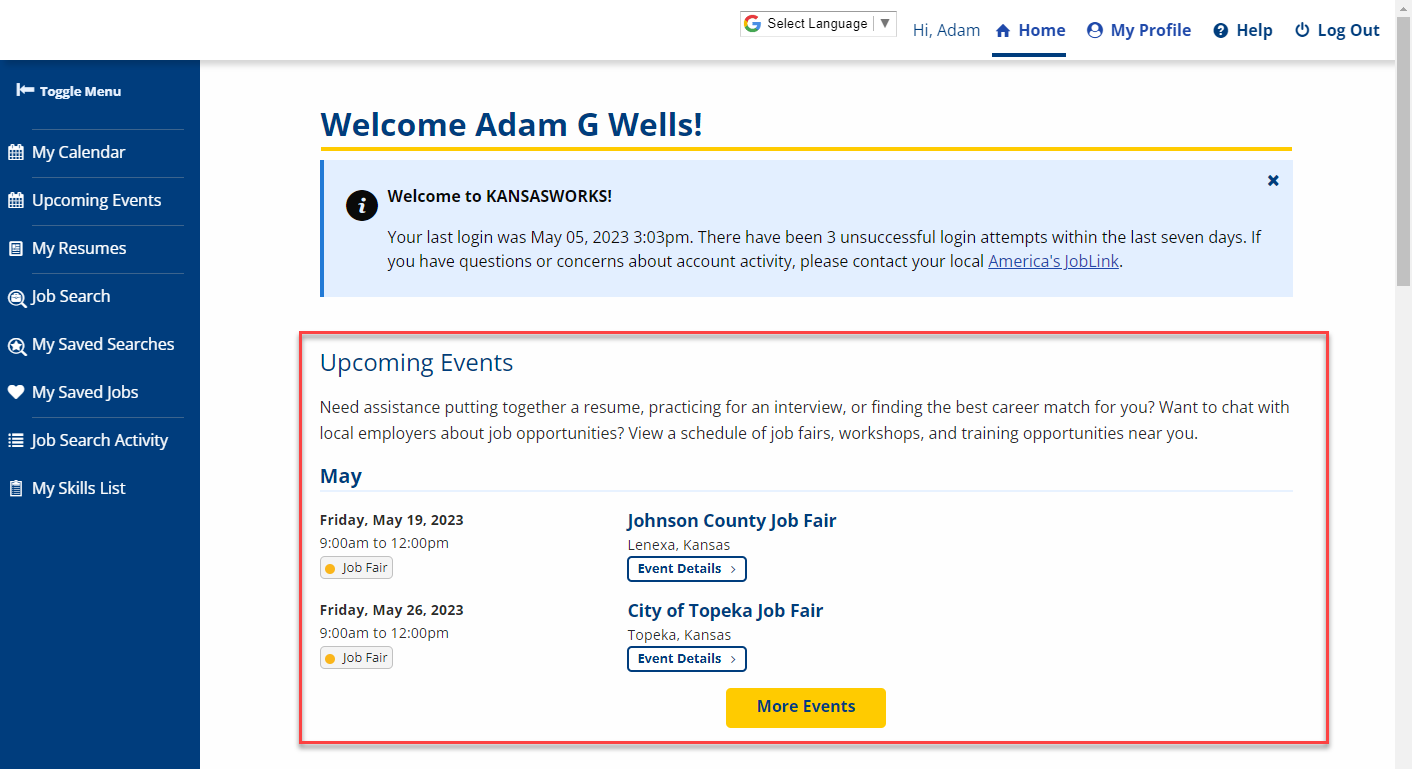Follow the America's JobLink link

point(1054,262)
